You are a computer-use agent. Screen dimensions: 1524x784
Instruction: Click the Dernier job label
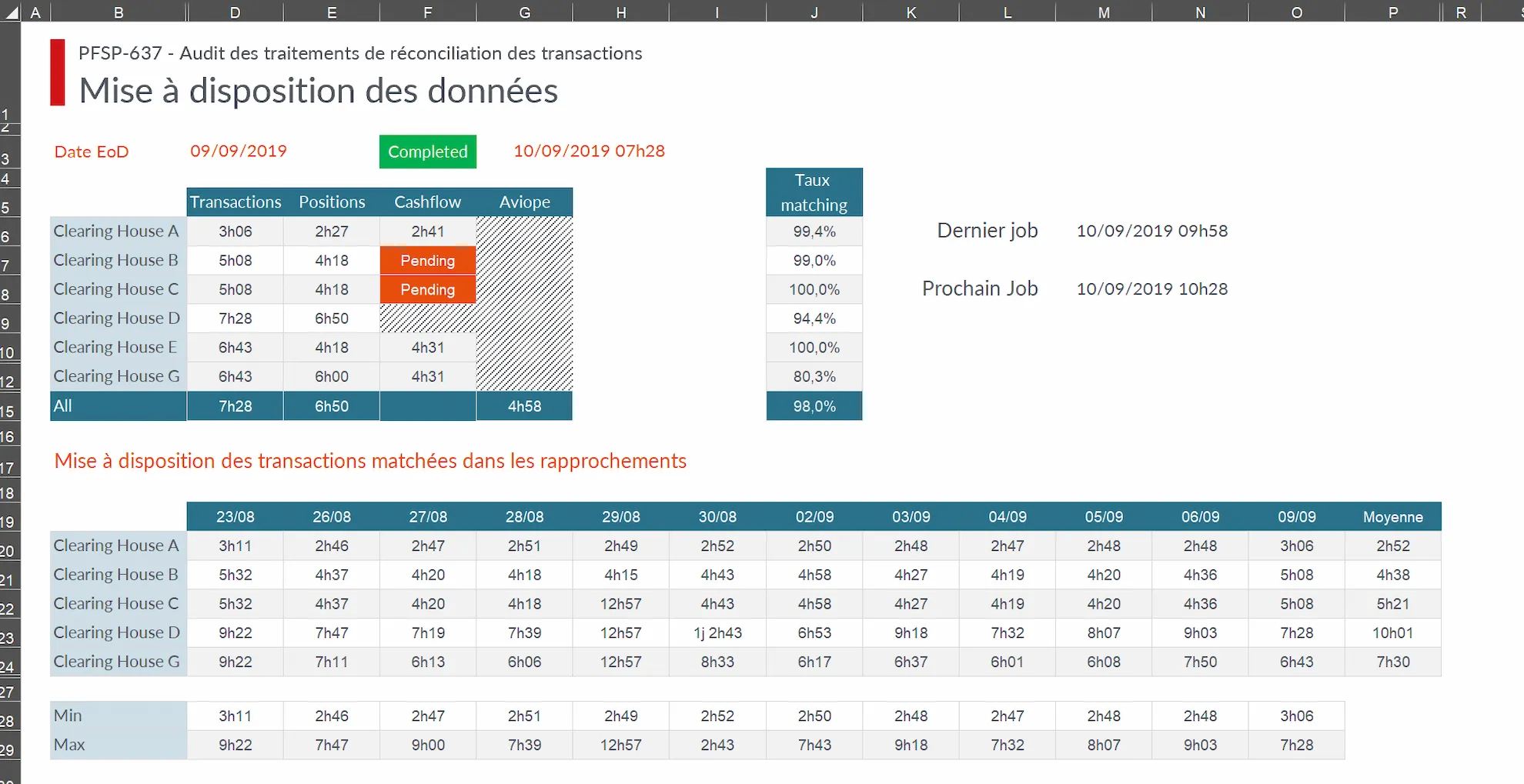click(987, 230)
